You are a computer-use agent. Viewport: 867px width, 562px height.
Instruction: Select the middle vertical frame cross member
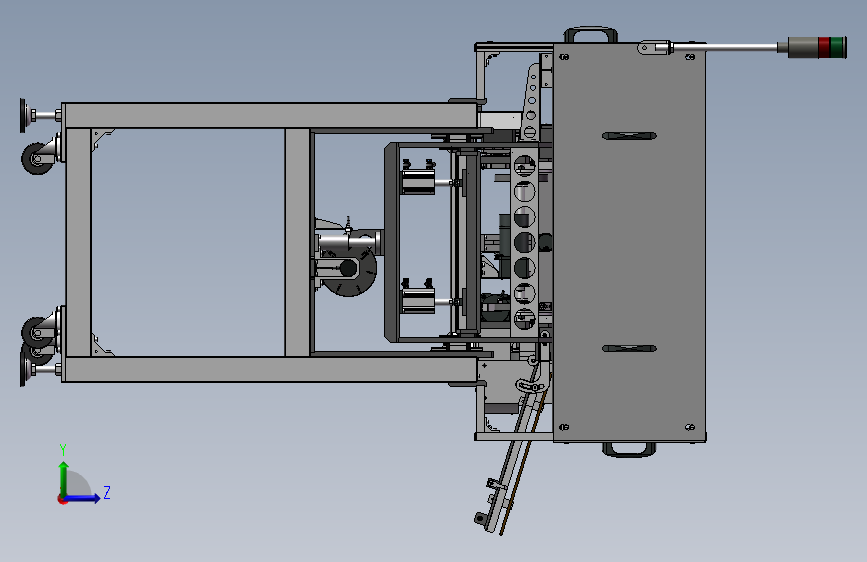click(297, 243)
